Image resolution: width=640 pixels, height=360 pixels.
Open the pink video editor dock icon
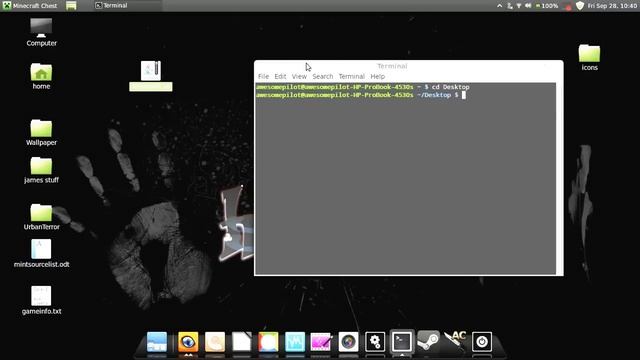(x=321, y=342)
